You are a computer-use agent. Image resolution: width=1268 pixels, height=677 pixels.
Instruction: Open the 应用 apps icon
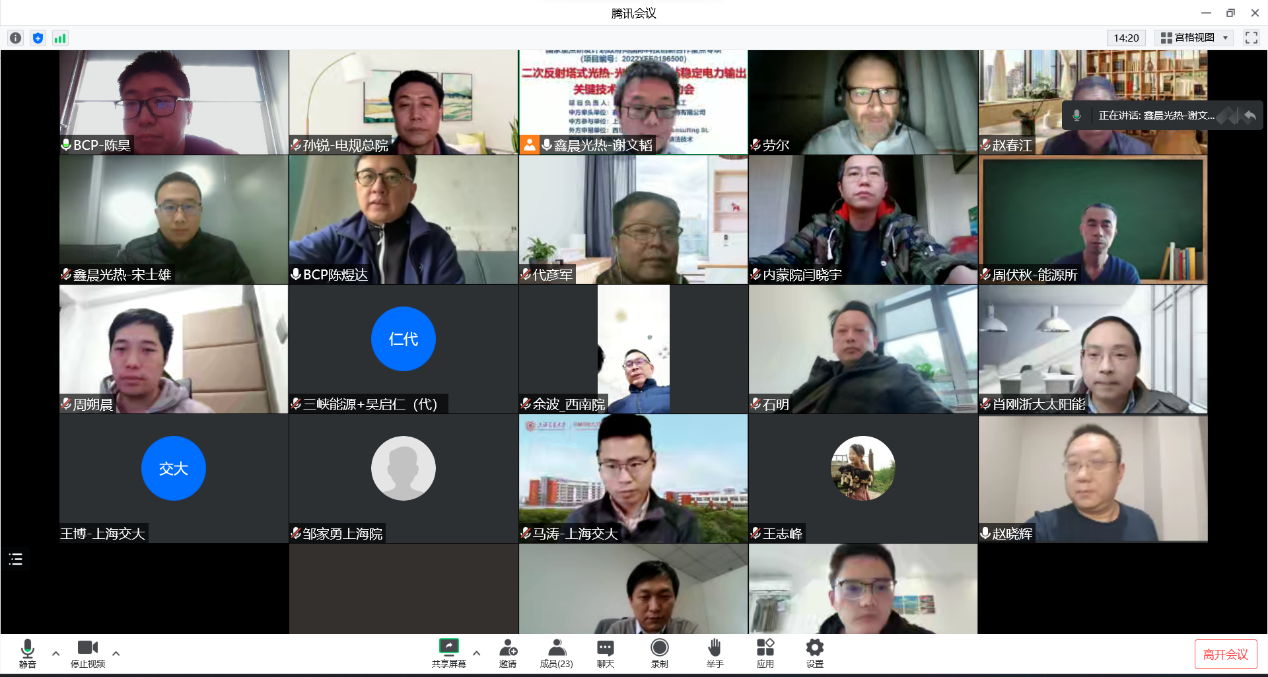(x=765, y=654)
